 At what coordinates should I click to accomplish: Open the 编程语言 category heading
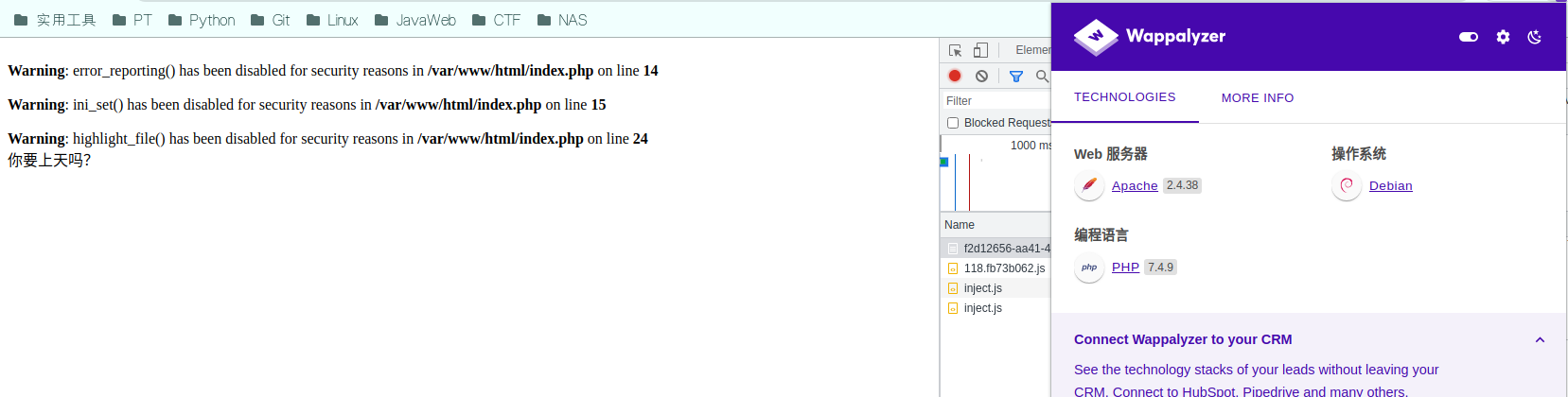(x=1101, y=235)
